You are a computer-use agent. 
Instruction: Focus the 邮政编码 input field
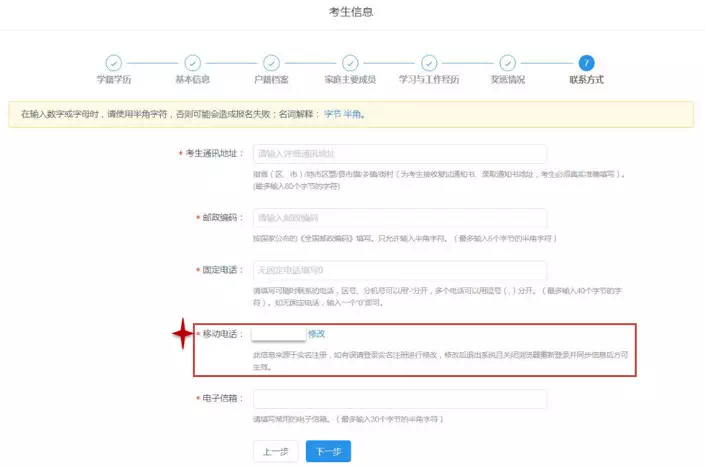click(399, 218)
